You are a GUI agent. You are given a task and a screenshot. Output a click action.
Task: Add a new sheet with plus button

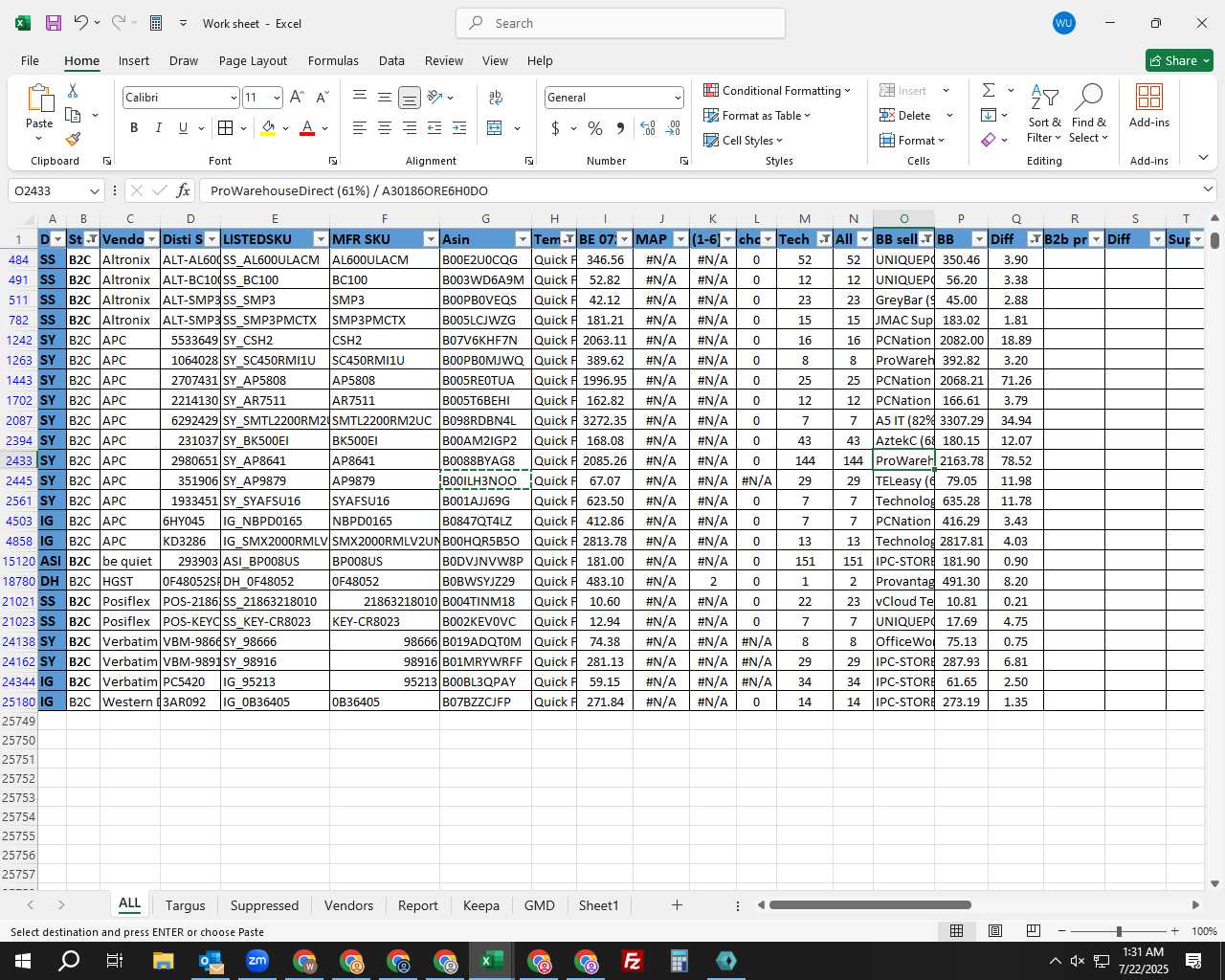pos(677,905)
